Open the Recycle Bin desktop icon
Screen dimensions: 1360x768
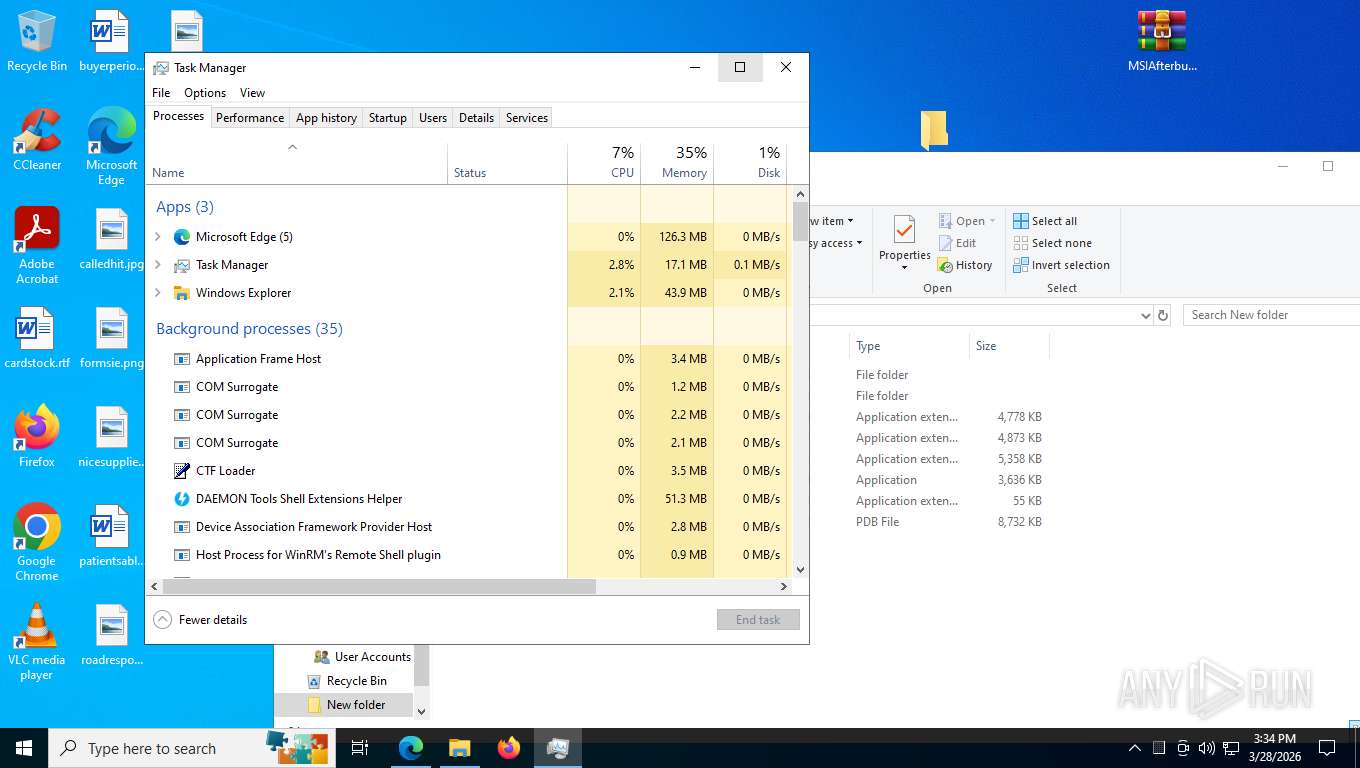point(37,40)
